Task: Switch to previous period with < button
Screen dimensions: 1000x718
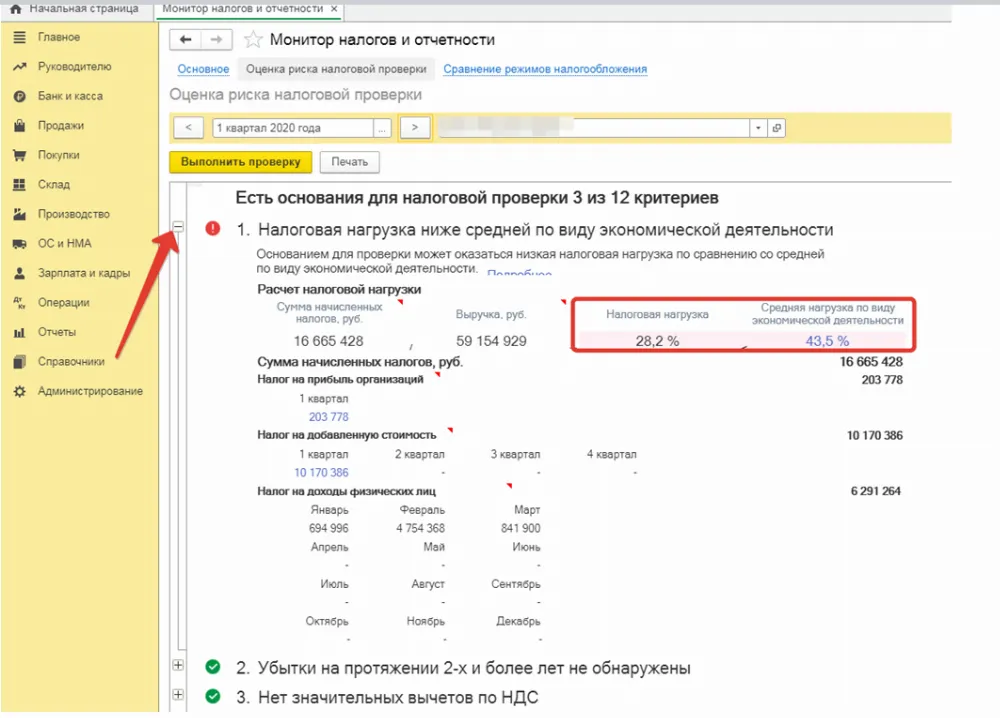Action: click(x=188, y=128)
